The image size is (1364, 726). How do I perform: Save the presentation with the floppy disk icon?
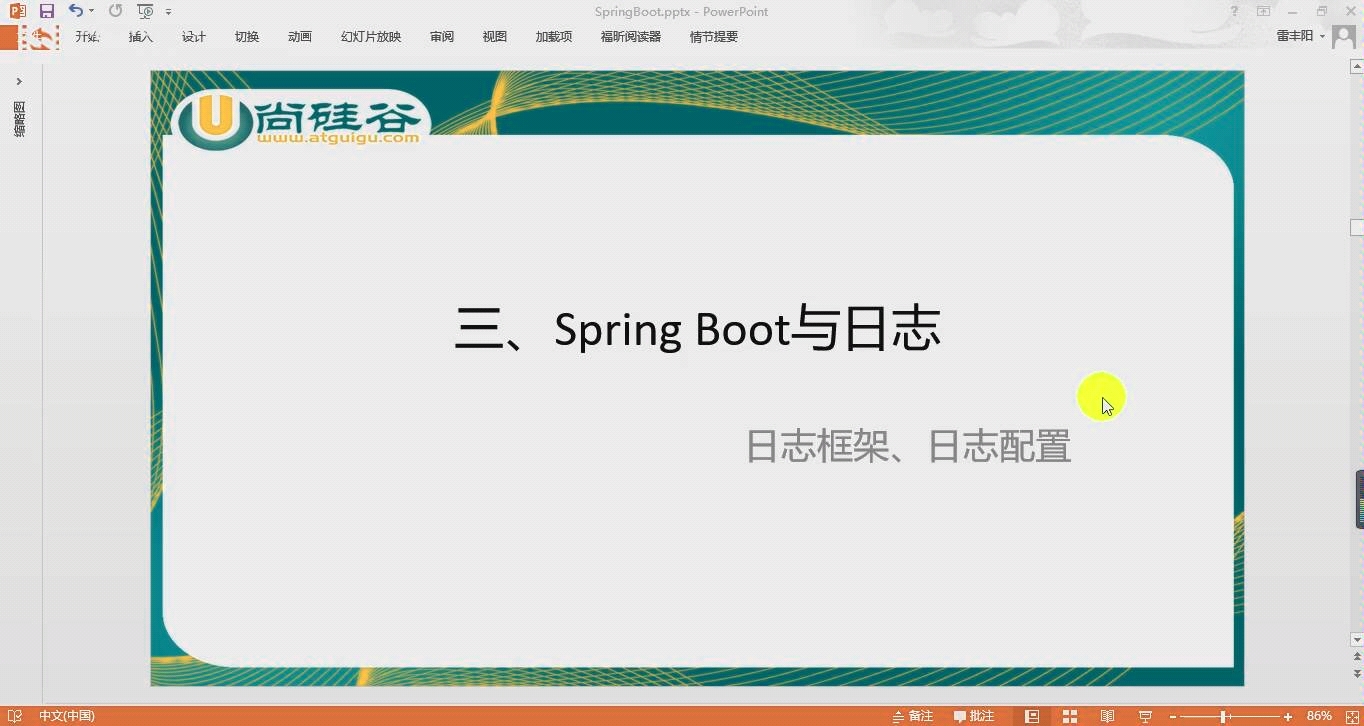(46, 11)
